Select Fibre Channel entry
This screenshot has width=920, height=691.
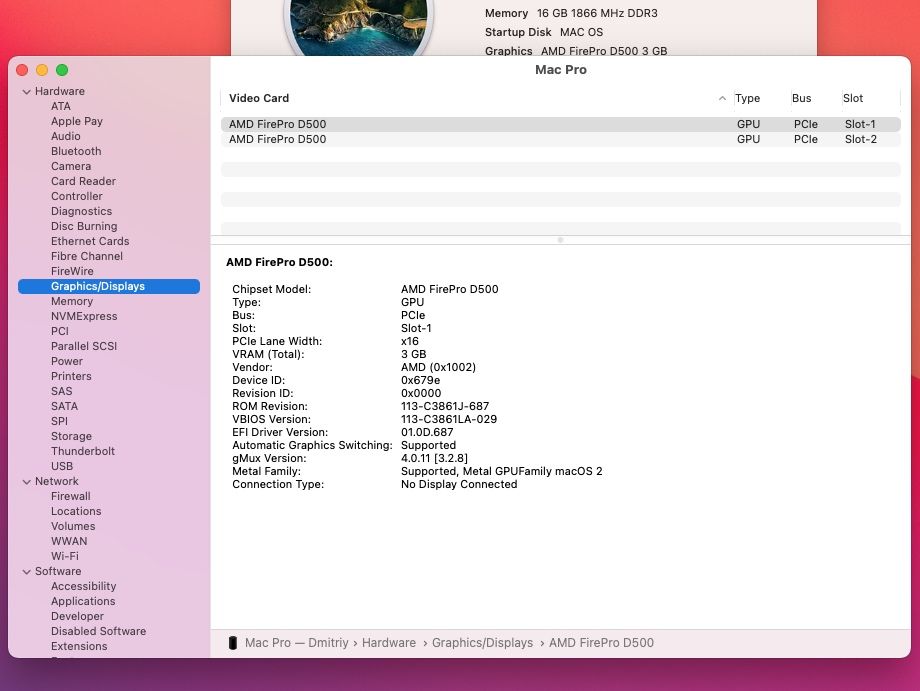click(87, 256)
